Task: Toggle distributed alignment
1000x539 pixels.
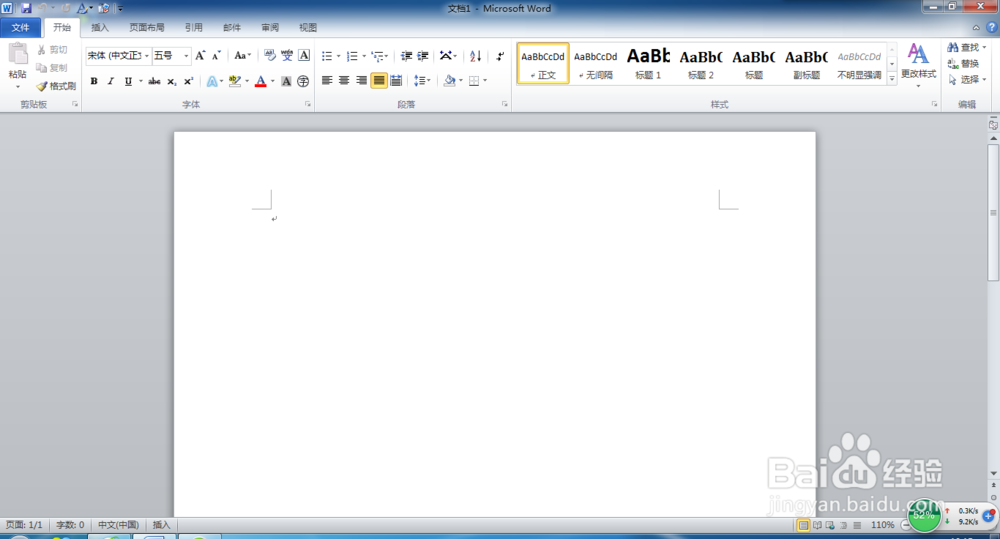Action: (x=396, y=80)
